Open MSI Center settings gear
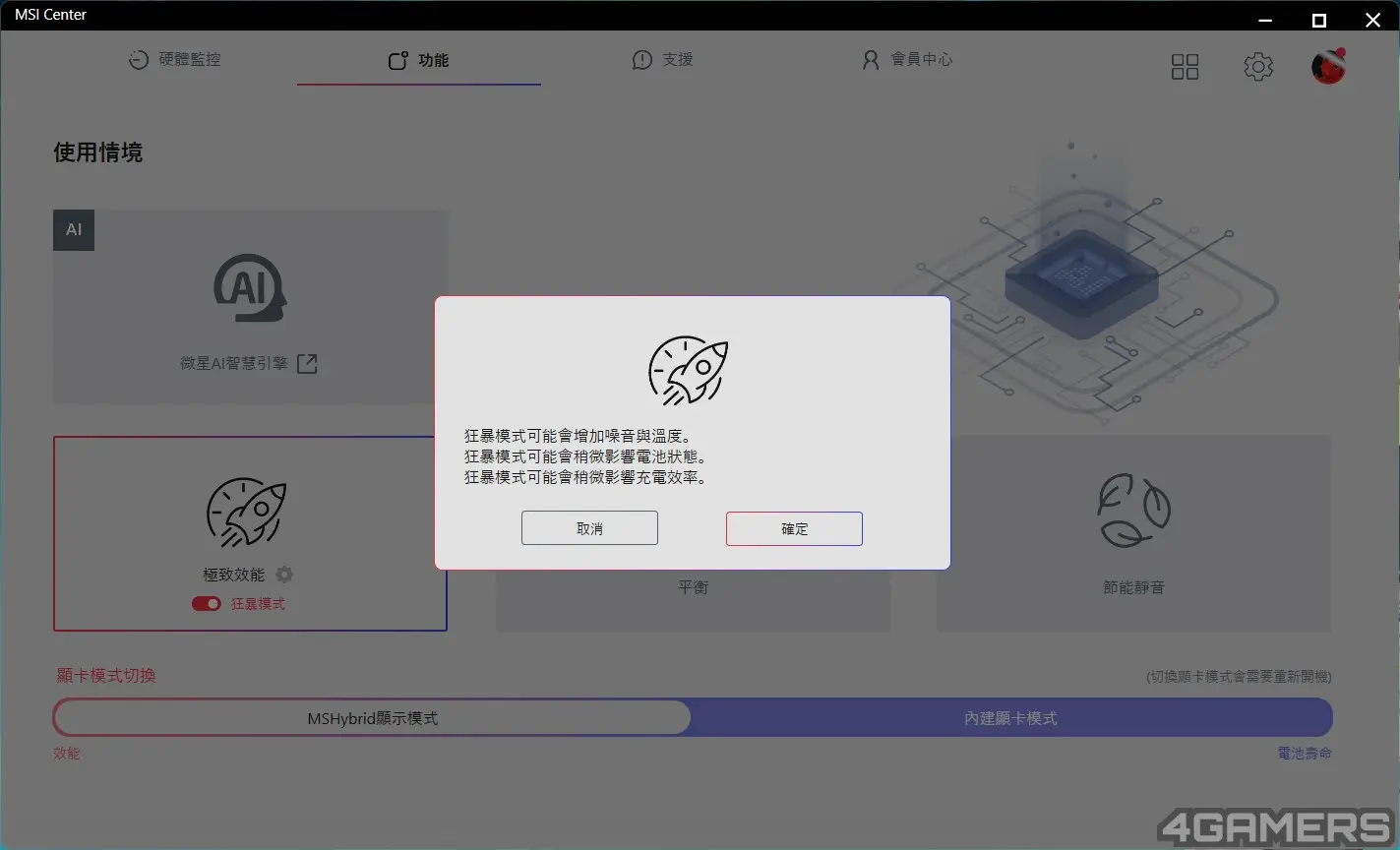This screenshot has height=850, width=1400. click(1258, 67)
